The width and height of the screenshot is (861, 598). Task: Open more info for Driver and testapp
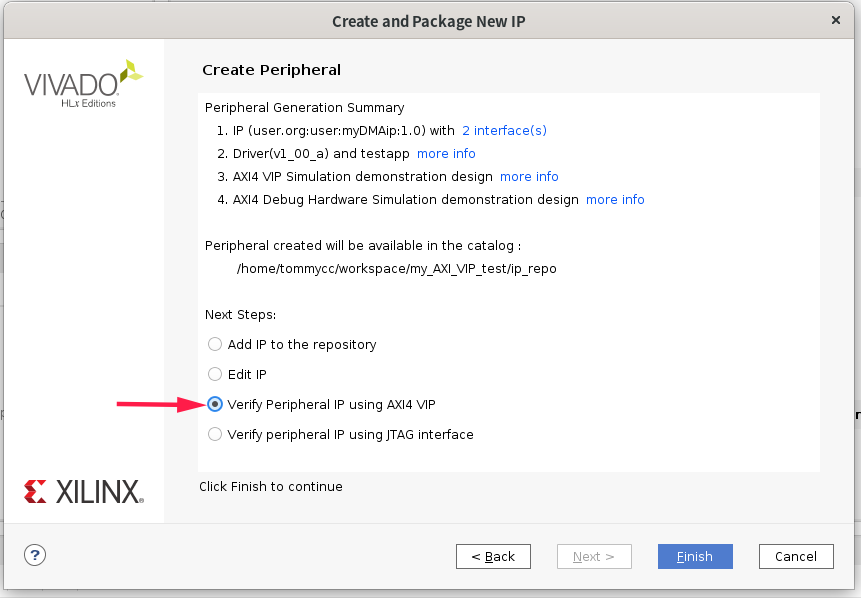point(446,153)
